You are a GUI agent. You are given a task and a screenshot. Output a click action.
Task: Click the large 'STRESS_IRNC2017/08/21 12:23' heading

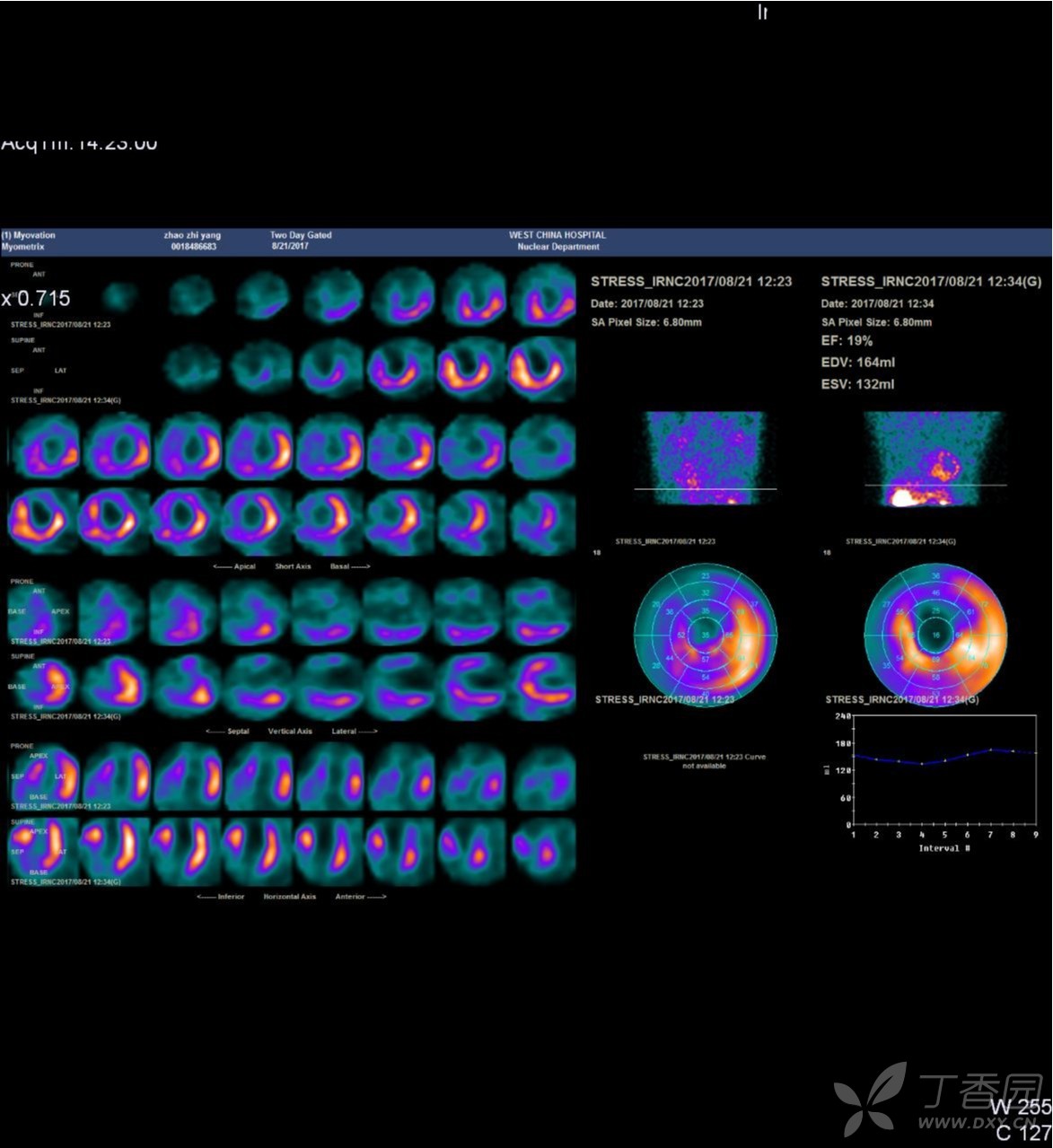691,281
